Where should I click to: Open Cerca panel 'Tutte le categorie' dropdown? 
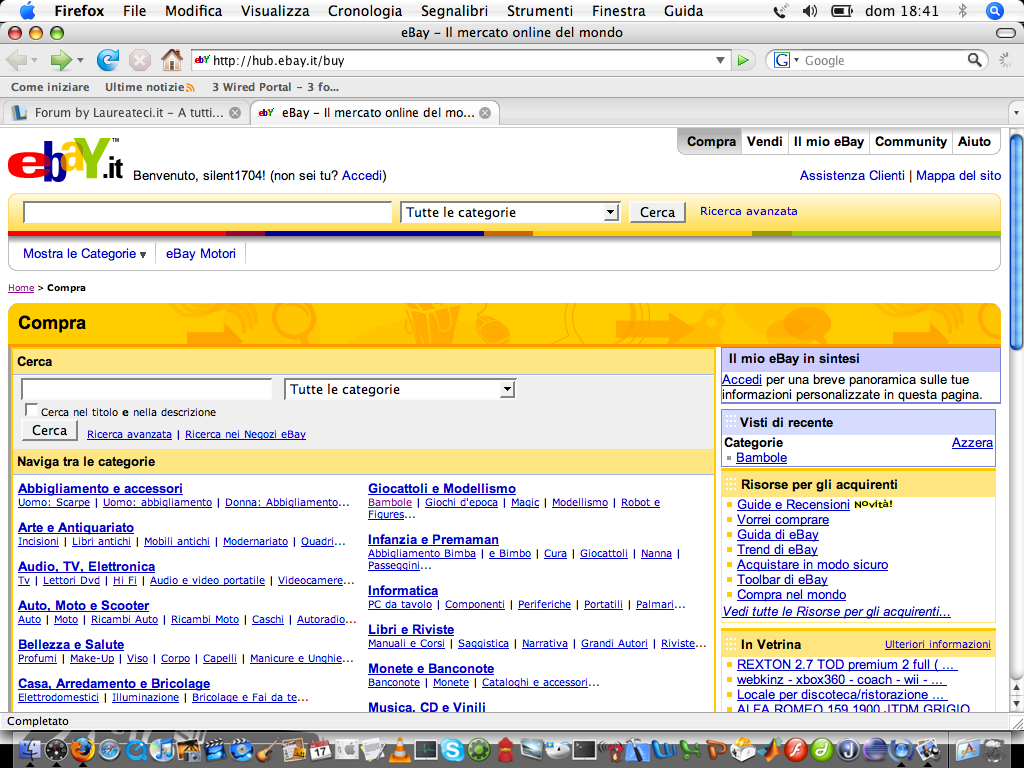(x=400, y=389)
